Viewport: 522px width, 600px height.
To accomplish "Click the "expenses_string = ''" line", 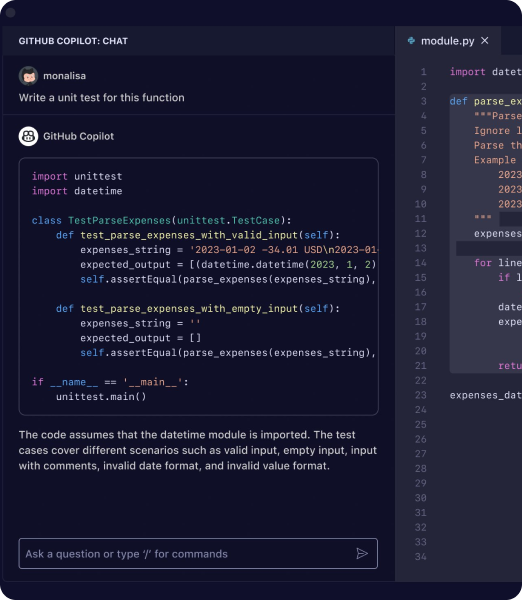I will 140,323.
